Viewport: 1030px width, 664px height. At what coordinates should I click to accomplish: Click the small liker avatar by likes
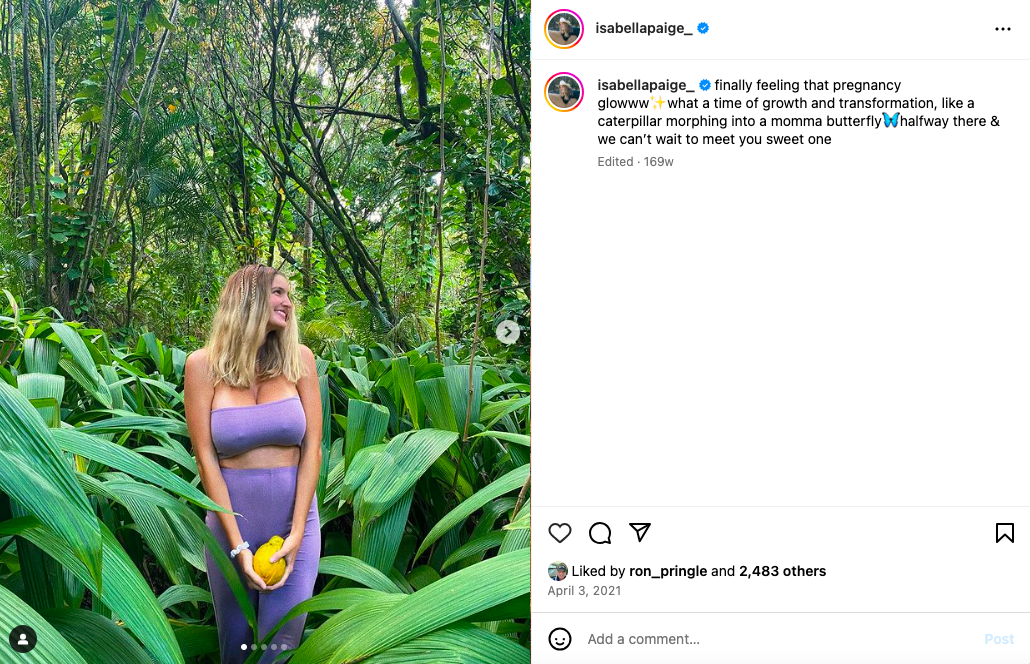point(558,571)
